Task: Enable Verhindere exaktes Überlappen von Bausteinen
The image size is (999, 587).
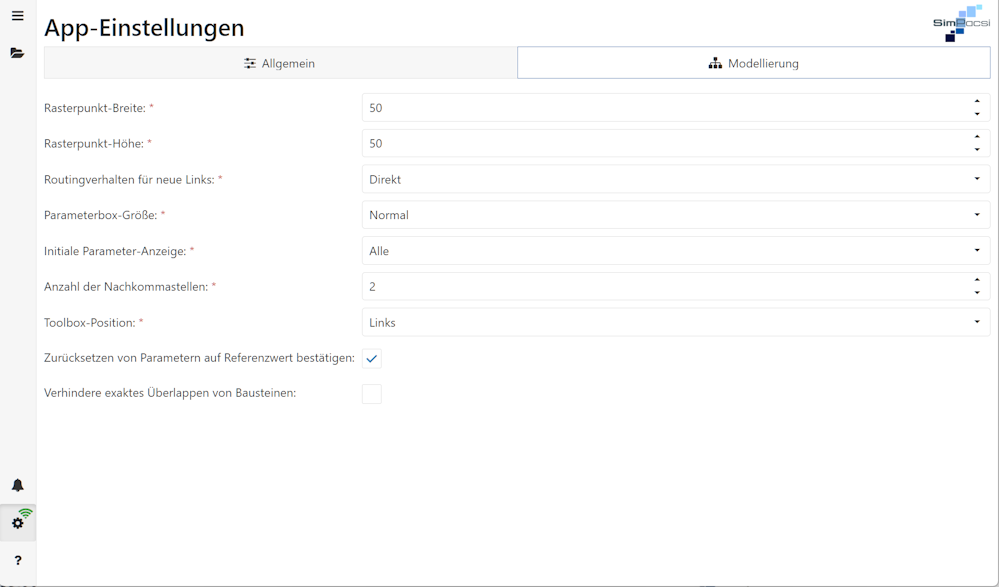Action: coord(371,394)
